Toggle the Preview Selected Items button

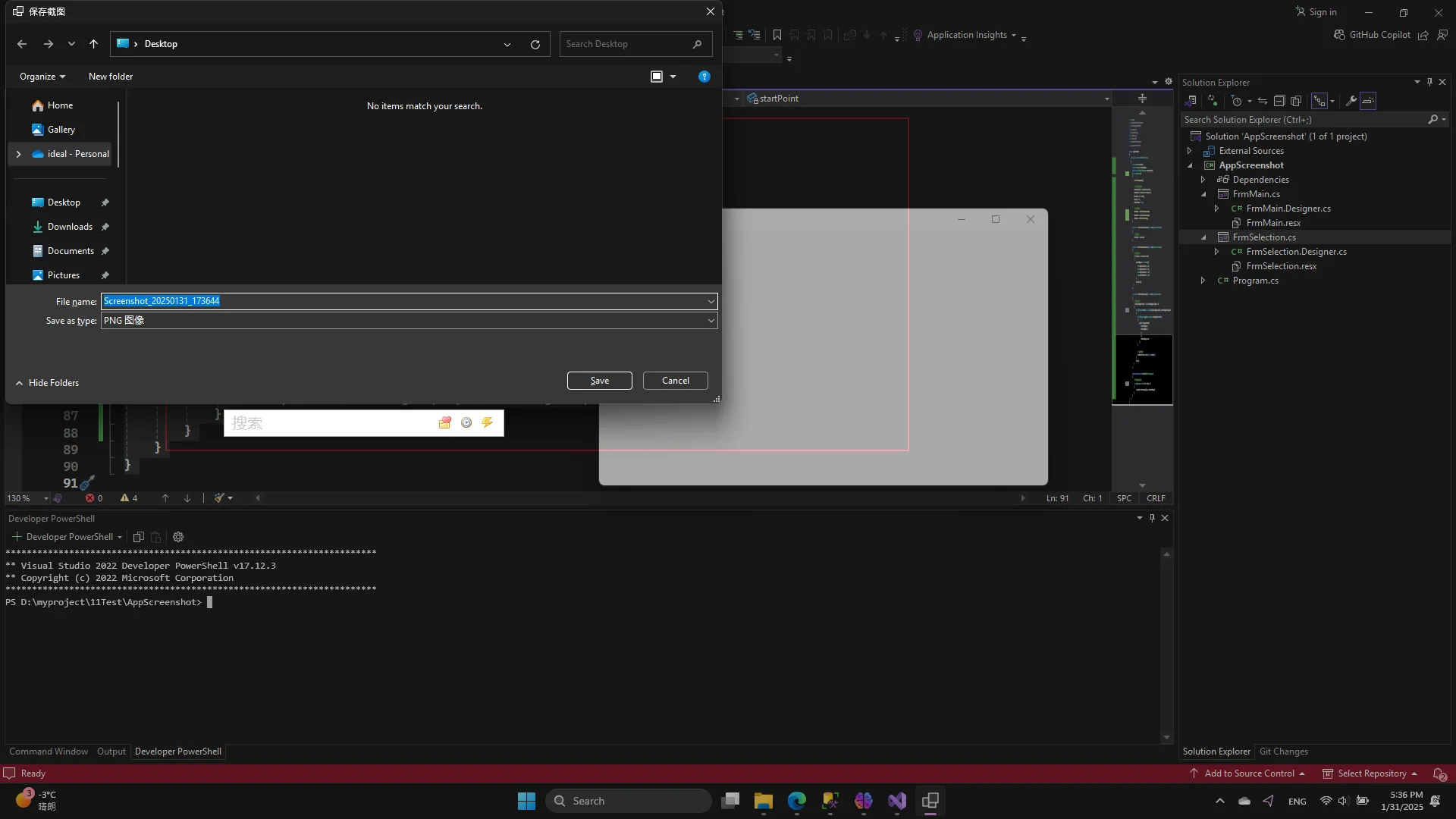click(1368, 101)
